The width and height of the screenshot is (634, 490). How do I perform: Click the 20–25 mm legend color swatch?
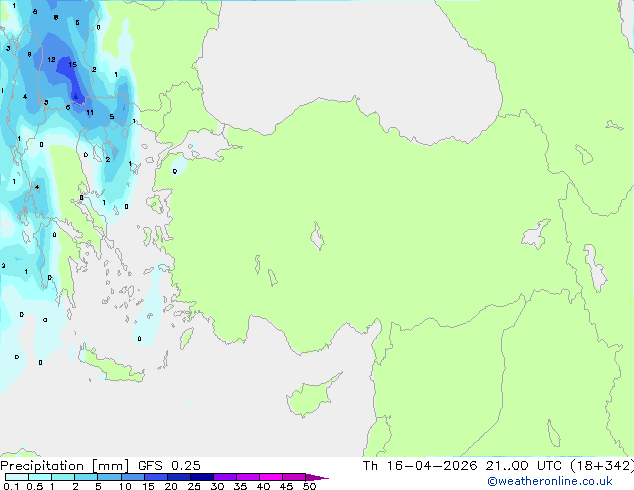click(179, 477)
